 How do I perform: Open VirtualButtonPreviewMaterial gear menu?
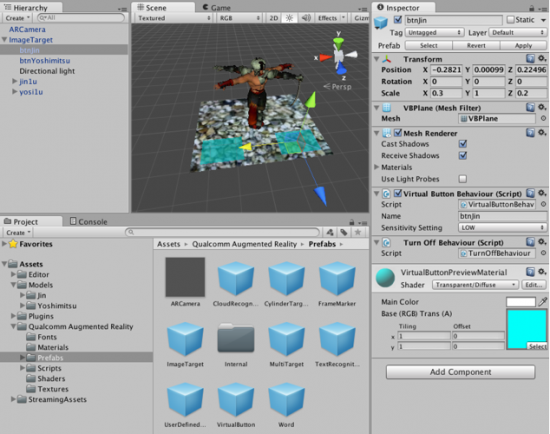tap(542, 272)
